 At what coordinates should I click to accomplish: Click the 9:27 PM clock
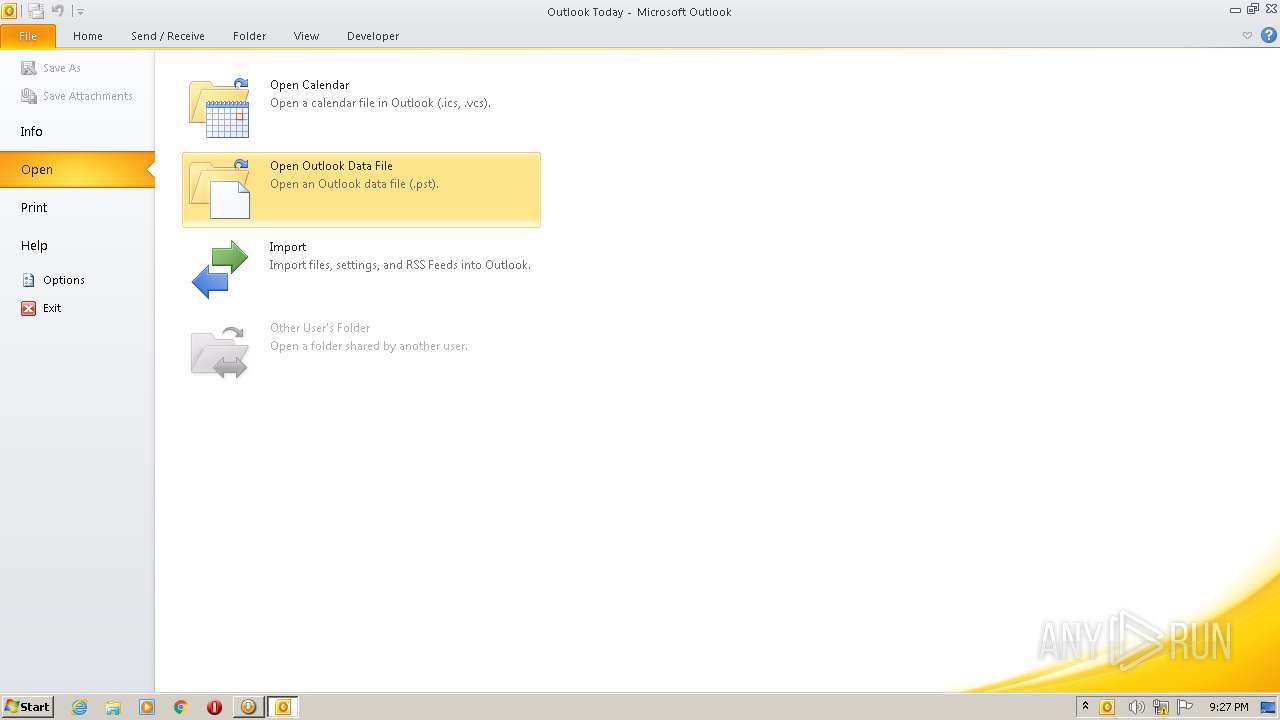click(1228, 707)
